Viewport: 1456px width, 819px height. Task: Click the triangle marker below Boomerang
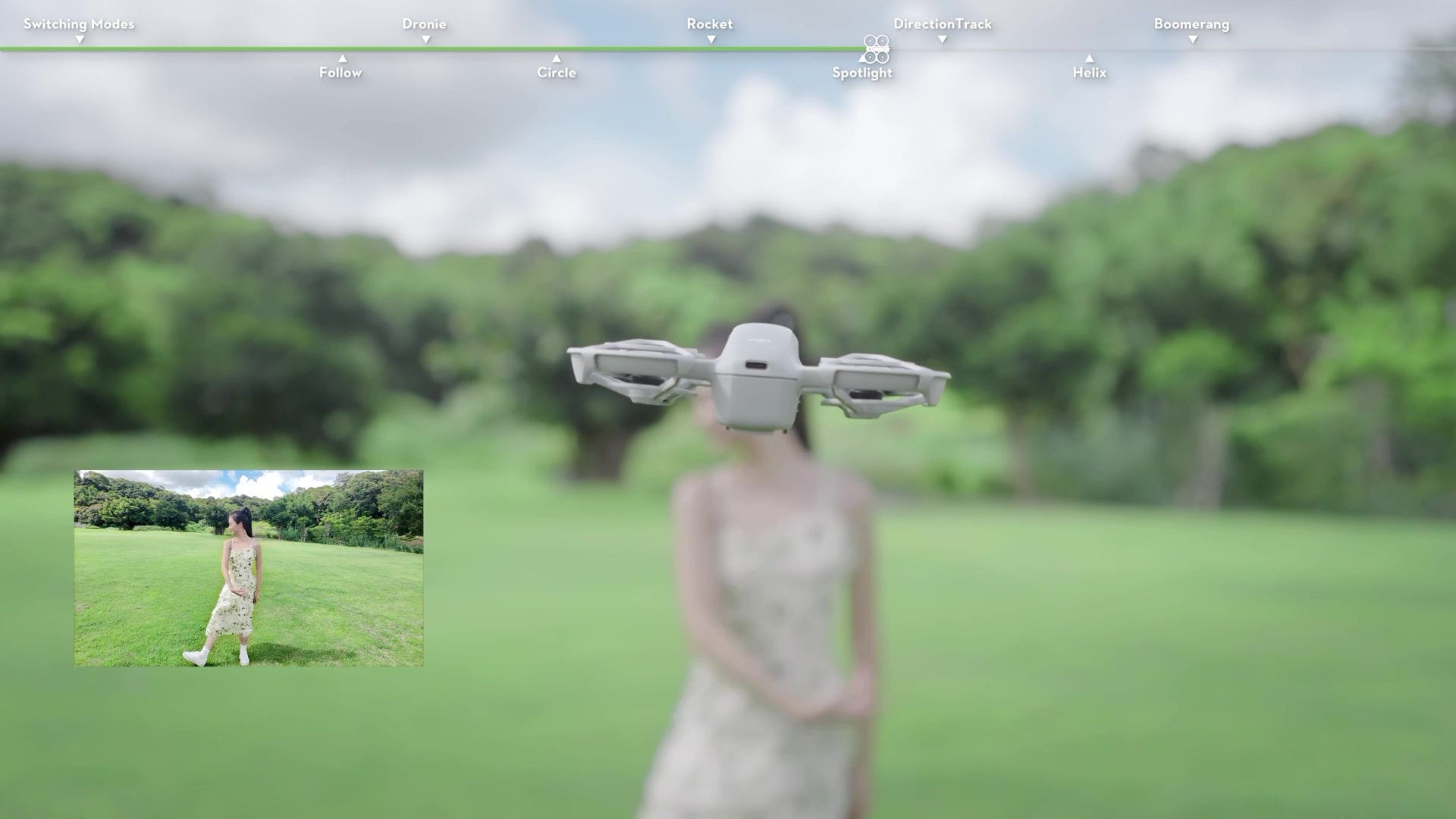pos(1192,39)
